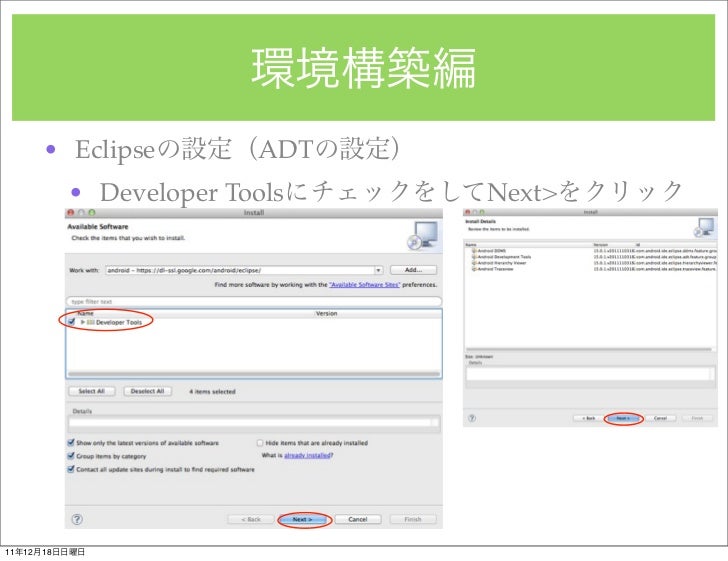Click Back in Install Details dialog
The width and height of the screenshot is (728, 561).
(x=589, y=418)
